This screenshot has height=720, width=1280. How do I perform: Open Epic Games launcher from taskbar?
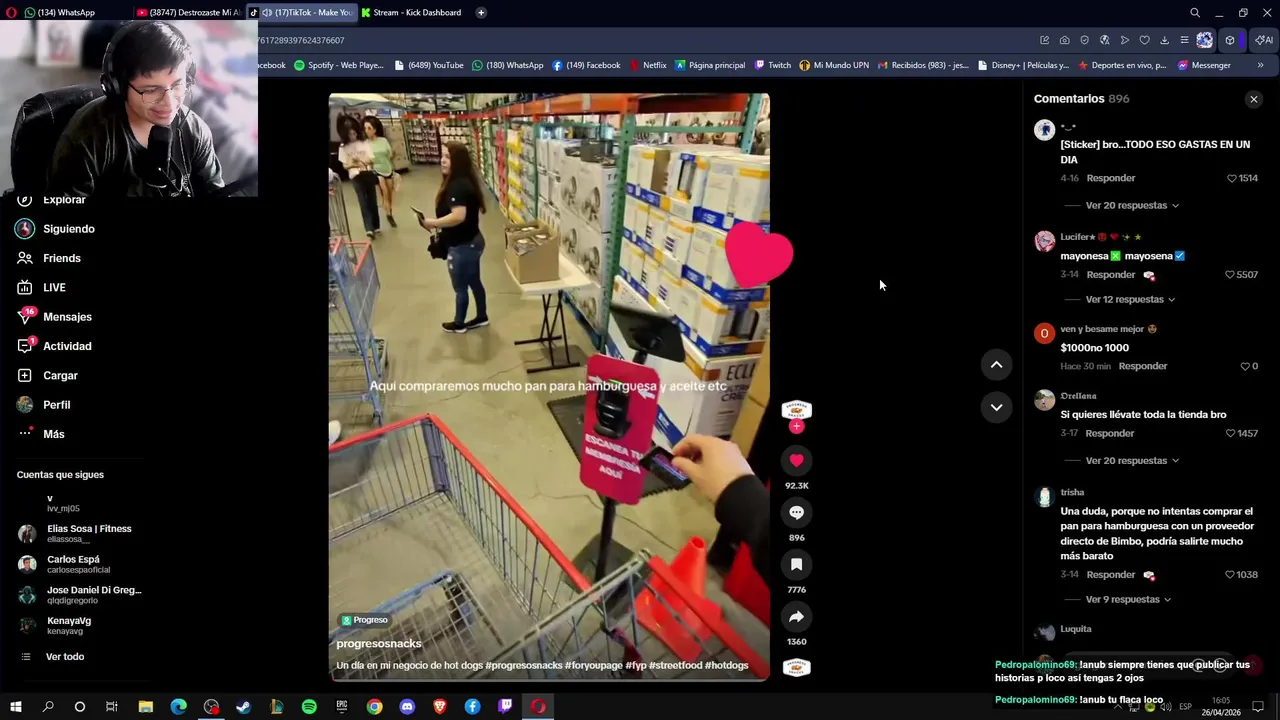[341, 706]
